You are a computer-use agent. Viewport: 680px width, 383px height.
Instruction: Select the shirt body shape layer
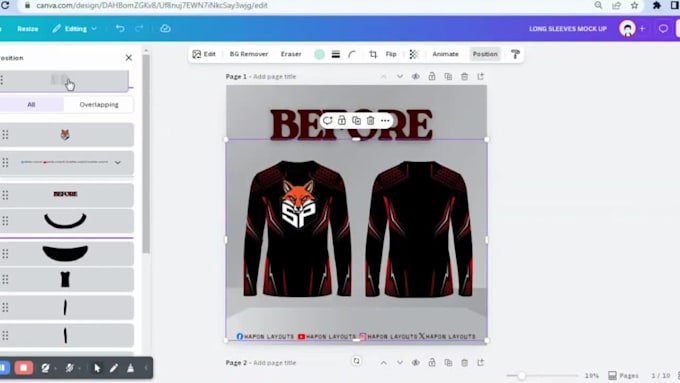pyautogui.click(x=66, y=280)
